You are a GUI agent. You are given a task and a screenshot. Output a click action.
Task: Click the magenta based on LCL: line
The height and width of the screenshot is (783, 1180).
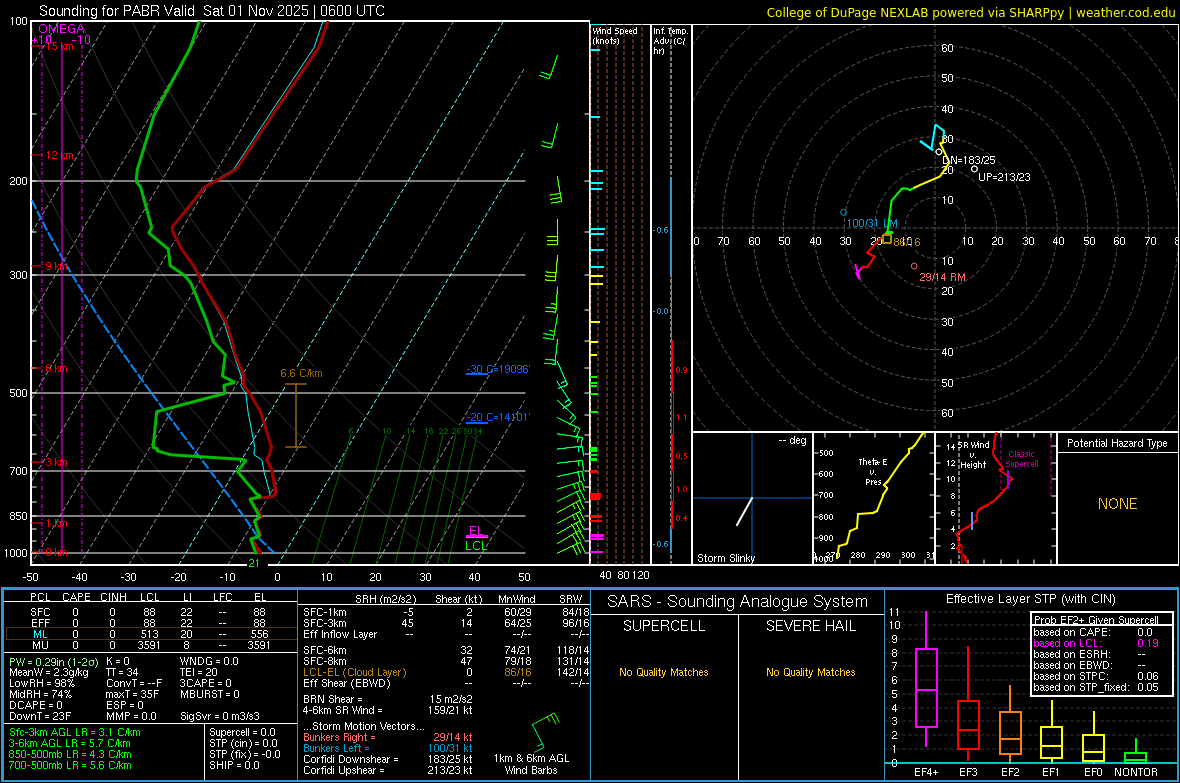[x=1096, y=643]
